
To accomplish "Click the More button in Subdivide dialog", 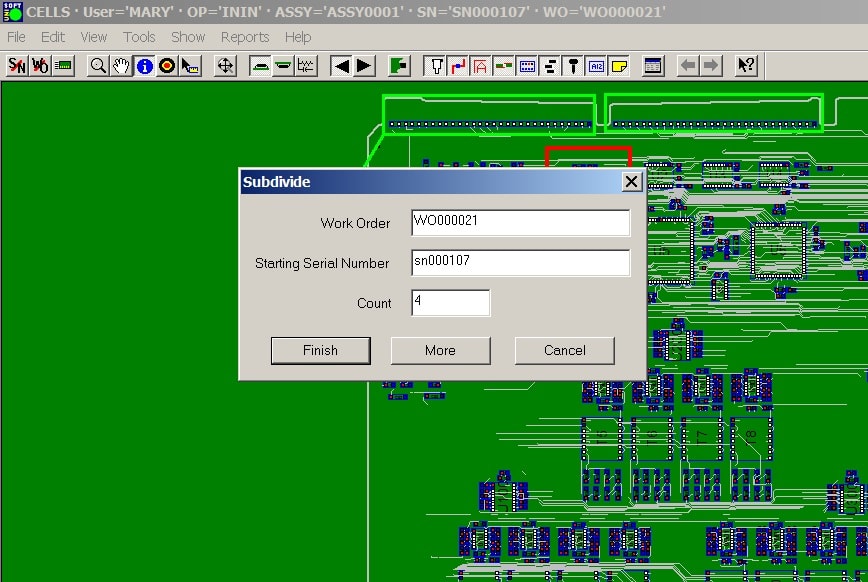I will pos(441,351).
